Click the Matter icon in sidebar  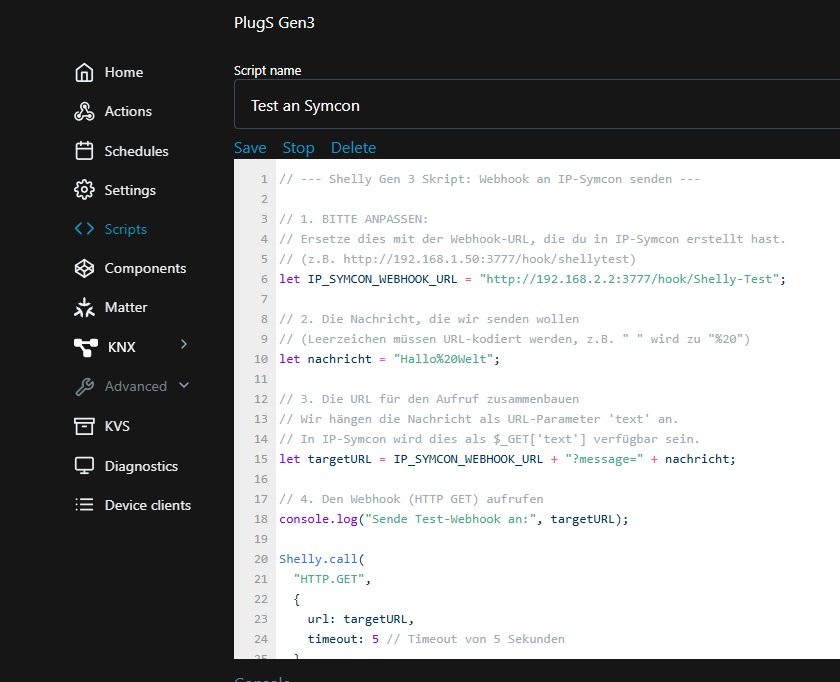tap(85, 307)
